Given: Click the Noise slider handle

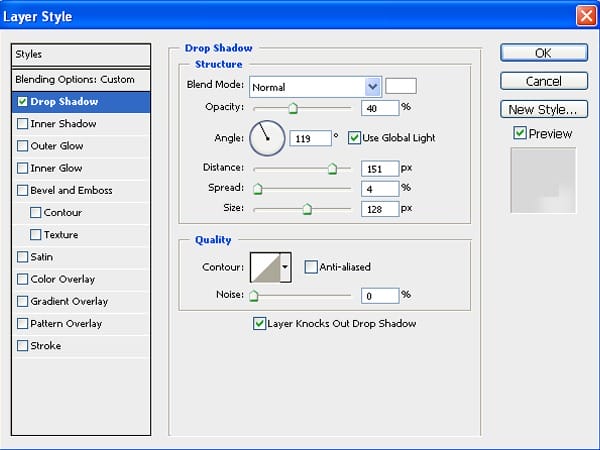Looking at the screenshot, I should [254, 295].
